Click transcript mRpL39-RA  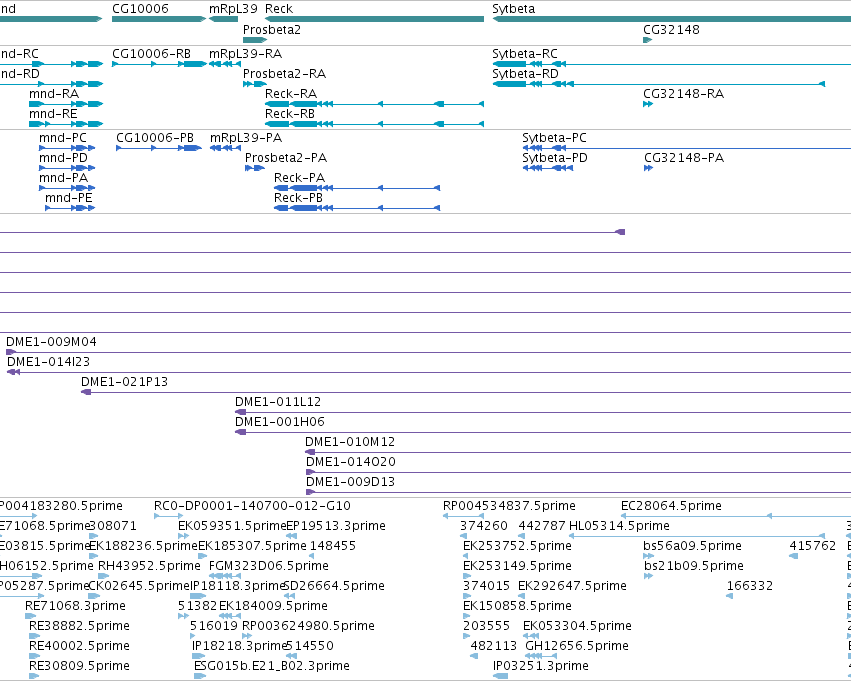coord(245,54)
